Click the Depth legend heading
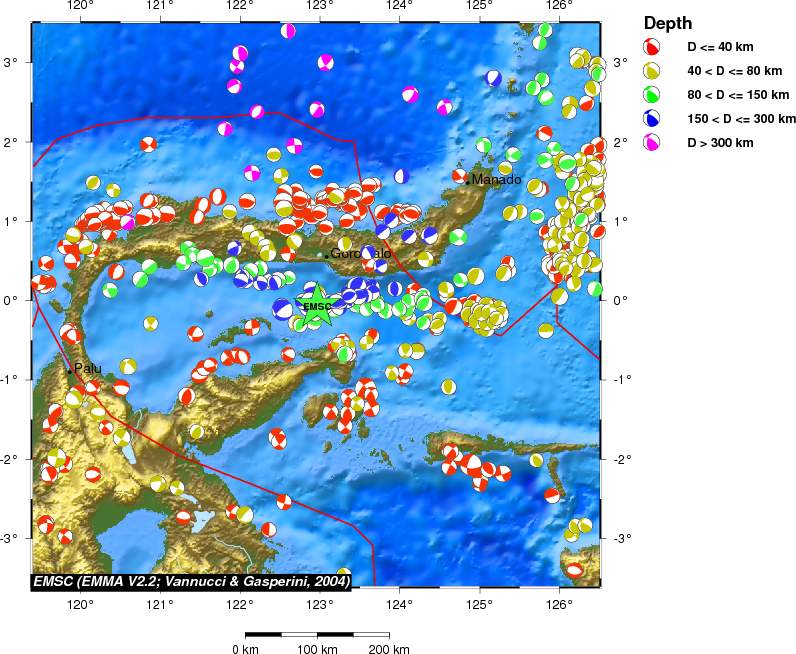This screenshot has height=654, width=796. pos(666,23)
